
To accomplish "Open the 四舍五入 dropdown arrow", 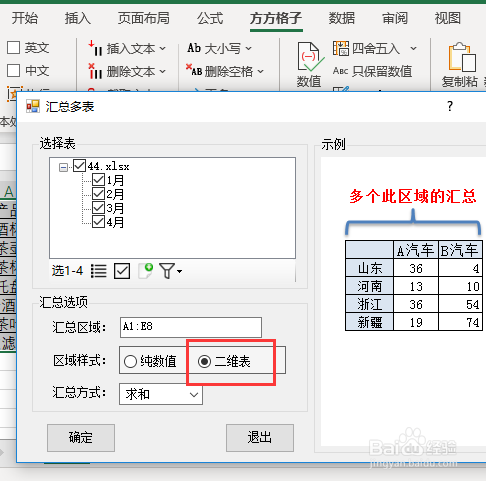I will (x=413, y=49).
